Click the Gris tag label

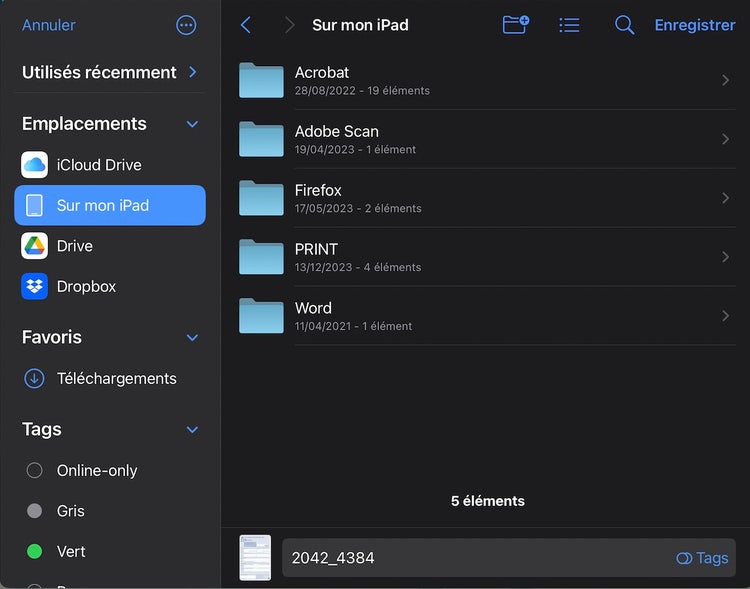(70, 511)
